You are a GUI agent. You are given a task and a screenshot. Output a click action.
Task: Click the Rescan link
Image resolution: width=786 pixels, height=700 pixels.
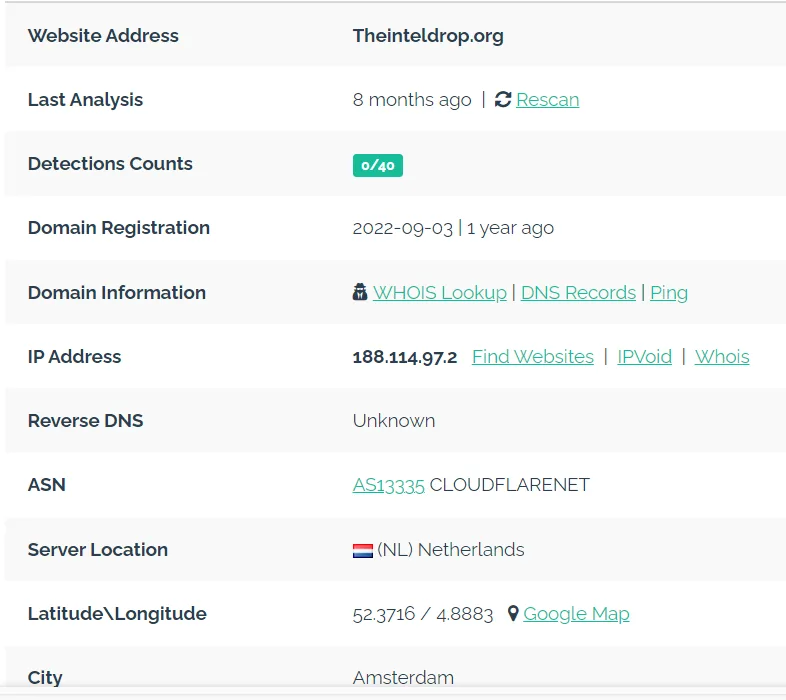(547, 100)
